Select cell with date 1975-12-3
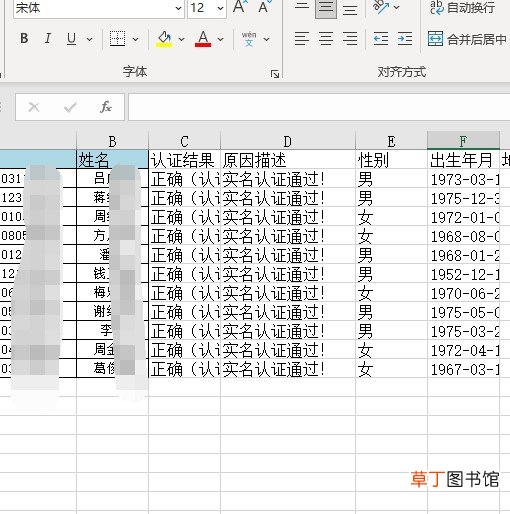 [463, 198]
